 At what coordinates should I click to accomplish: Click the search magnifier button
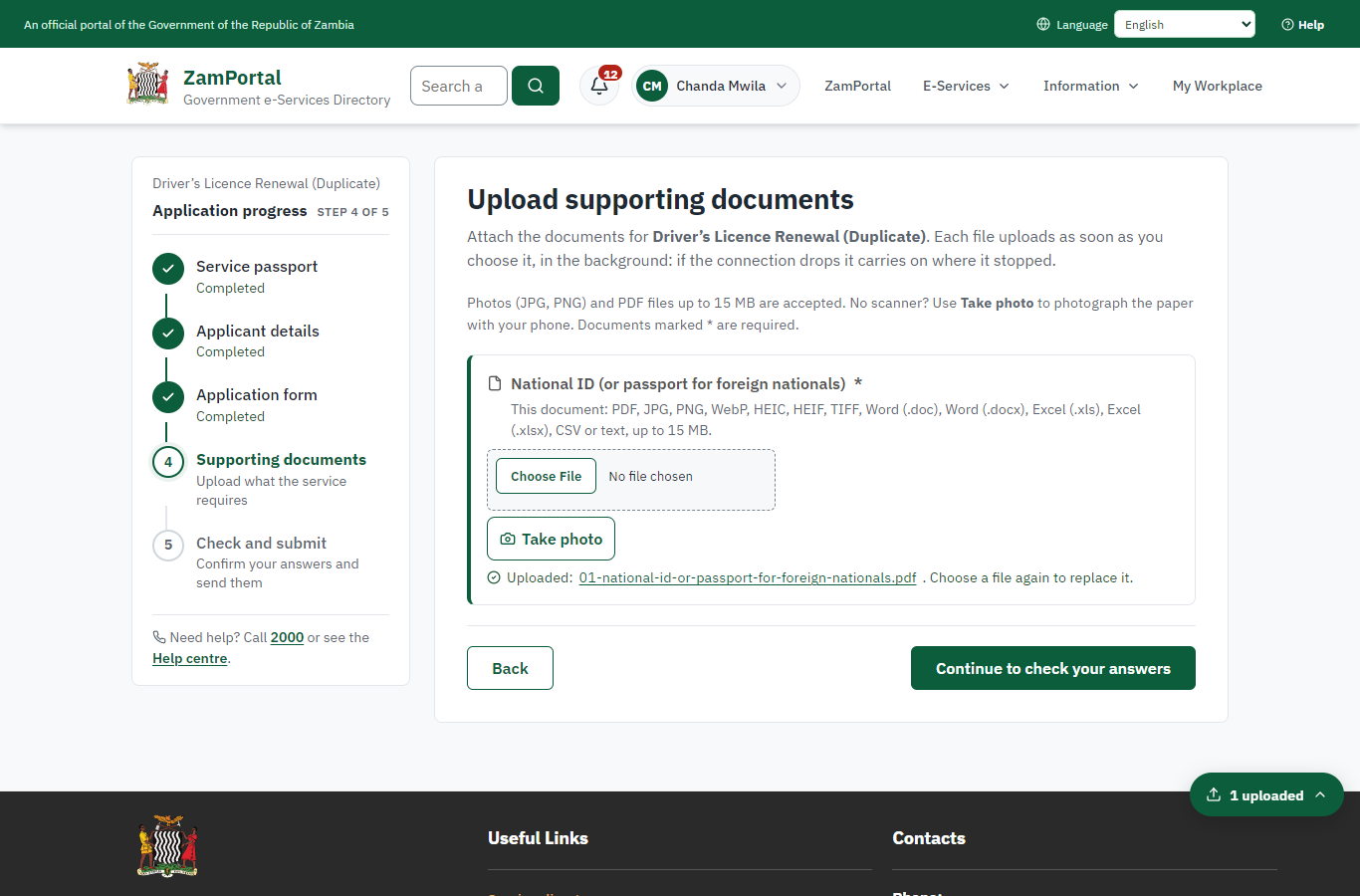(x=536, y=86)
